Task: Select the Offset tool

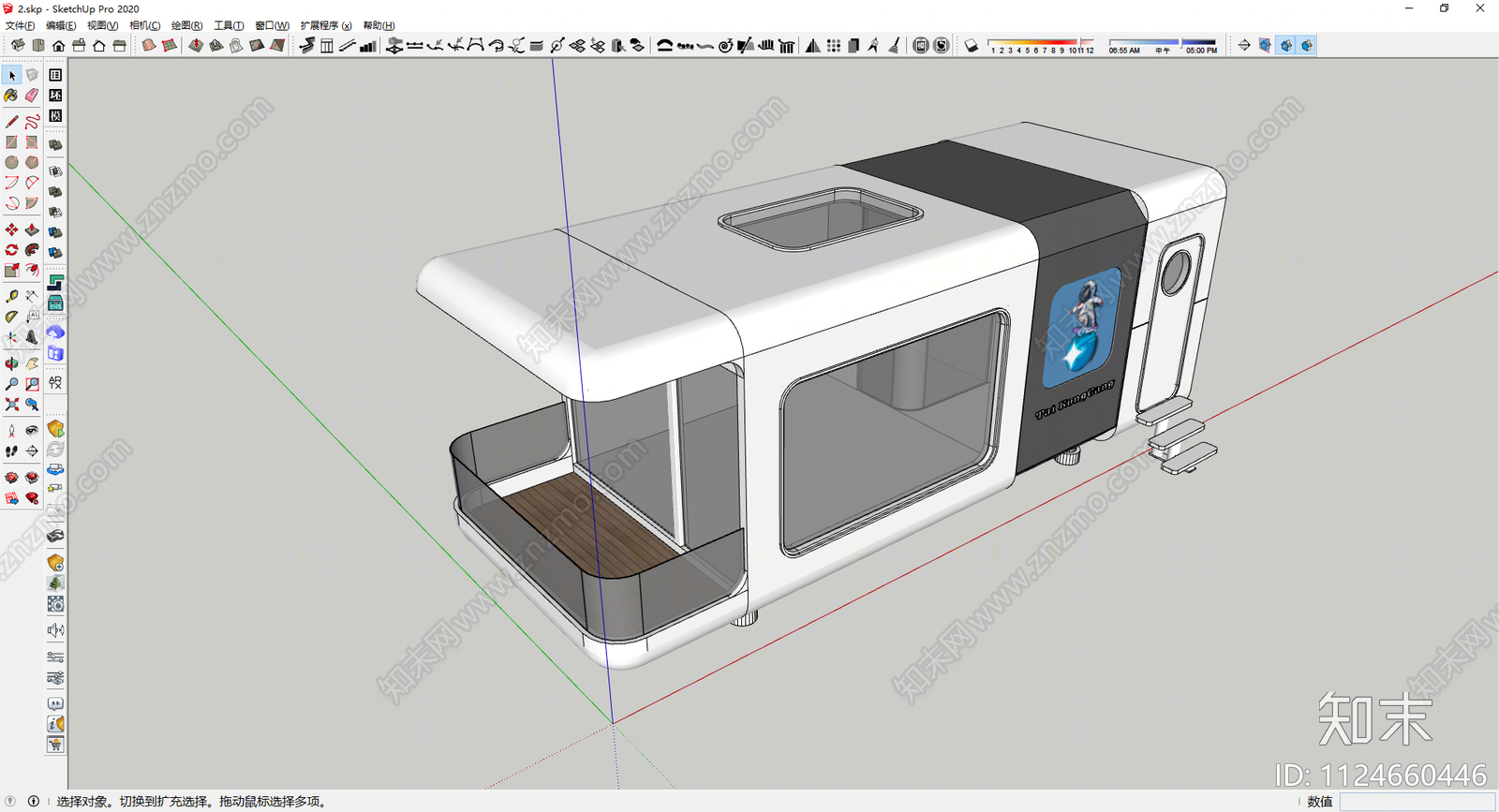Action: (x=32, y=271)
